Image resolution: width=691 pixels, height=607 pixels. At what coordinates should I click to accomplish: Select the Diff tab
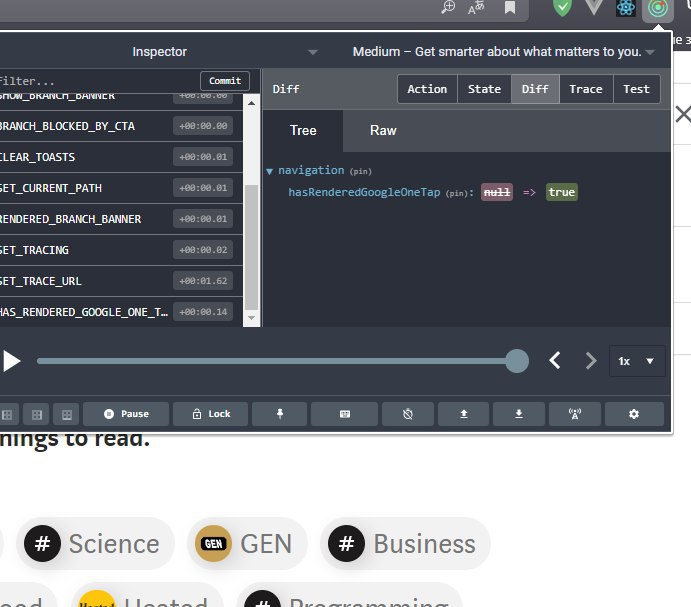tap(535, 89)
